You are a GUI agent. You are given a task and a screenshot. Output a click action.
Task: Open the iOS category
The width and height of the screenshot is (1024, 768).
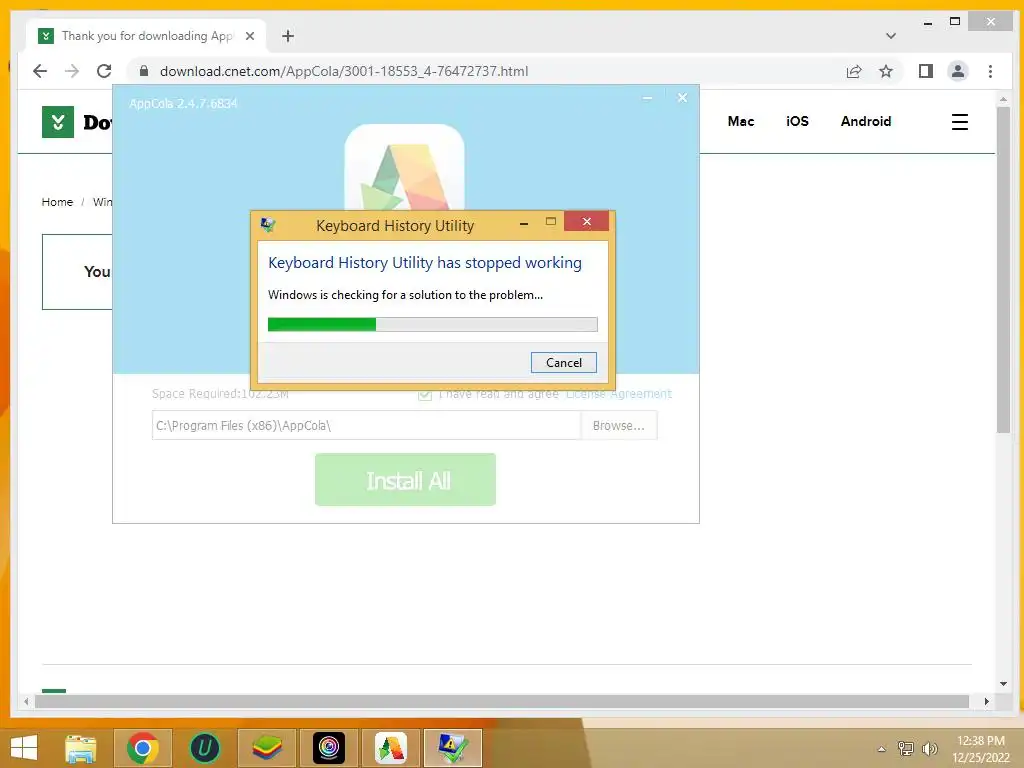797,121
